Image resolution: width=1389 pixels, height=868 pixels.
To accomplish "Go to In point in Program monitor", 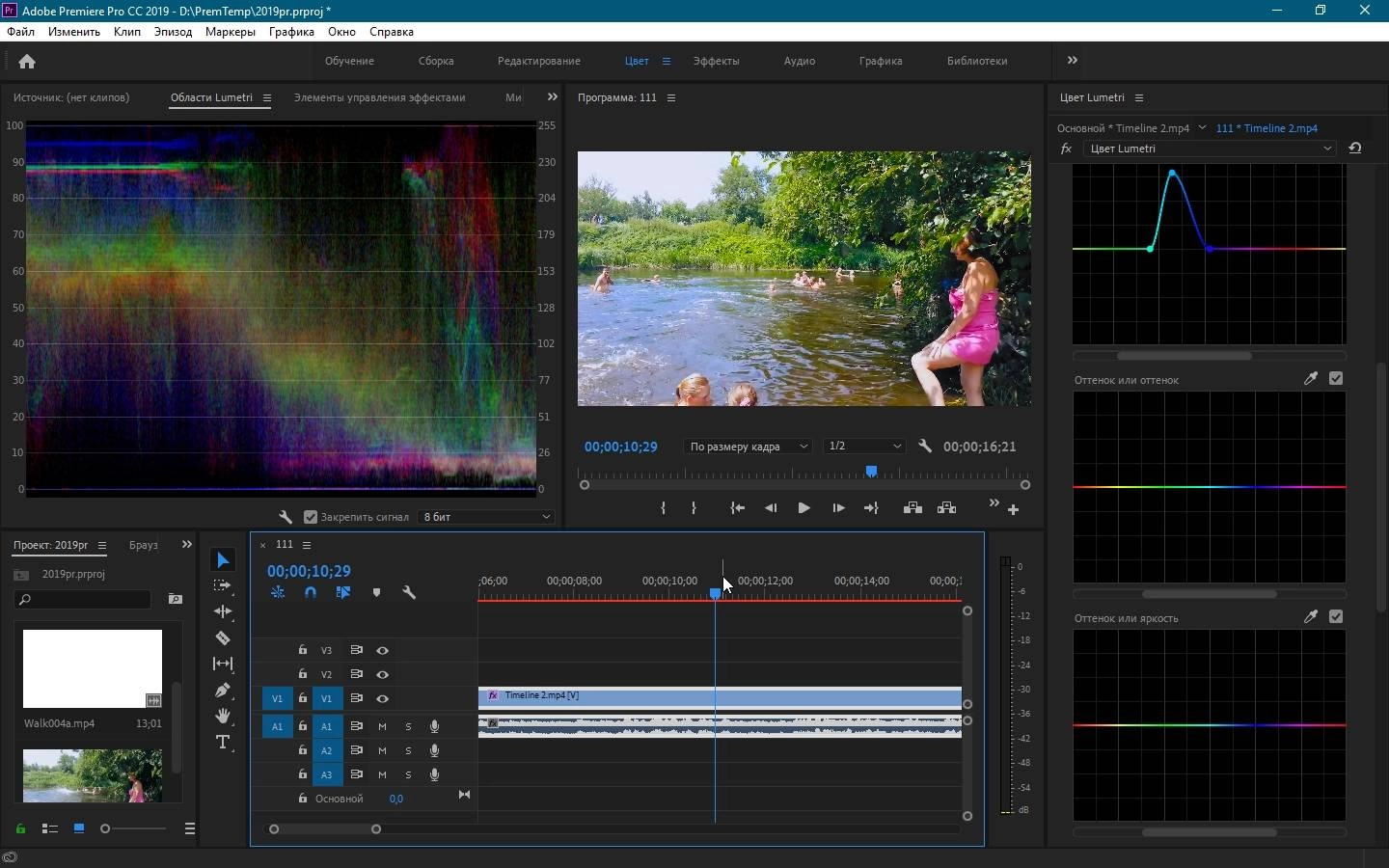I will coord(738,508).
